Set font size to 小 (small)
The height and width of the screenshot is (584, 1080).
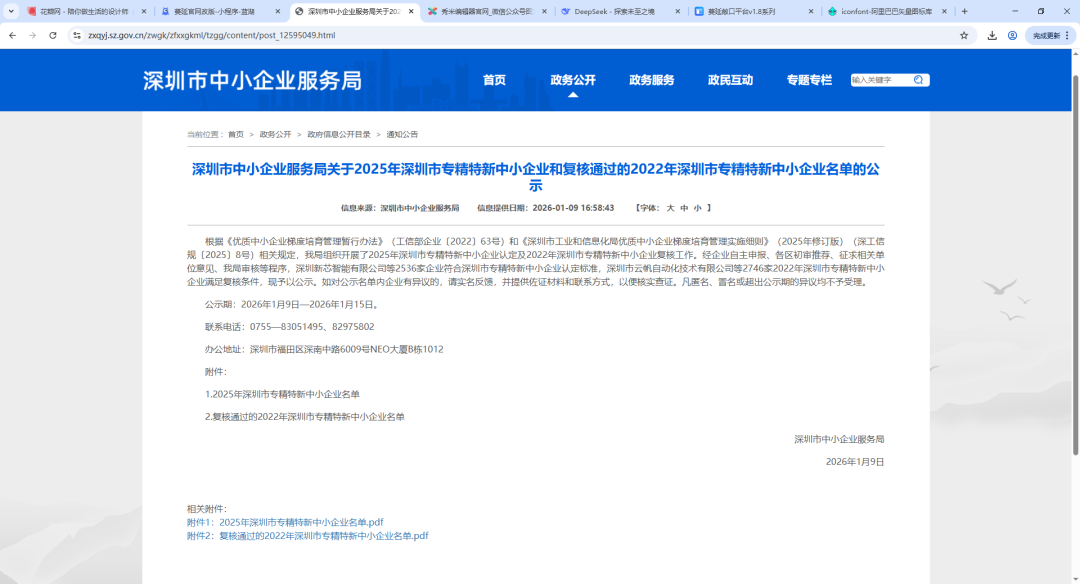click(697, 208)
